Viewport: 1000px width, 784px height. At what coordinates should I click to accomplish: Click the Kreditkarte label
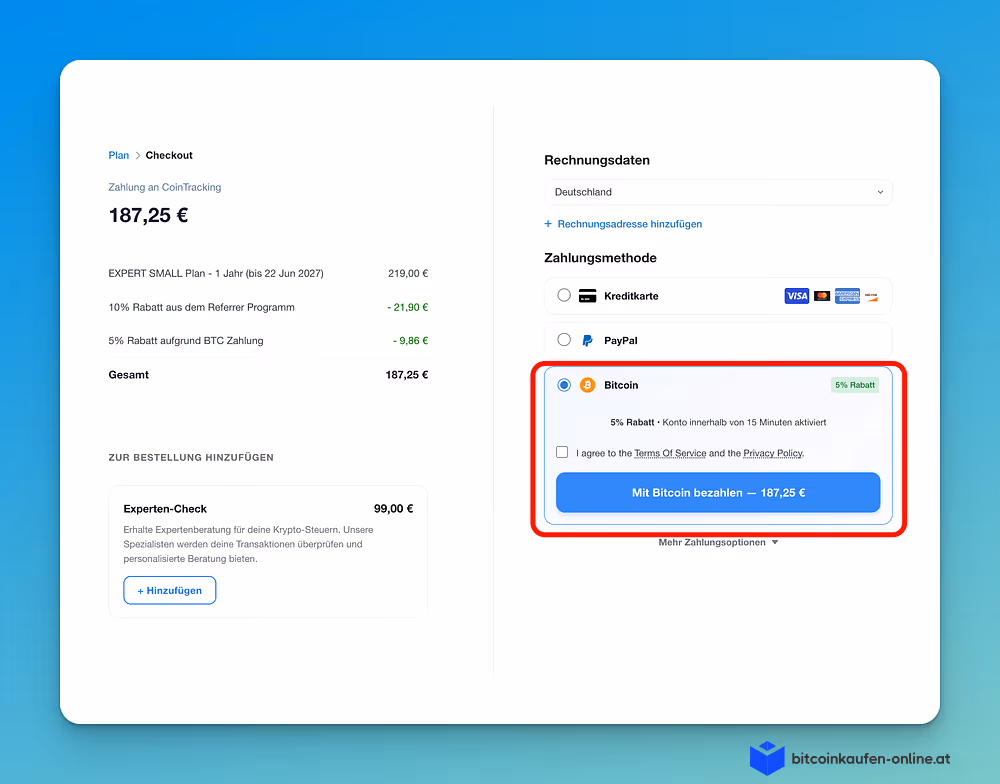click(x=631, y=296)
